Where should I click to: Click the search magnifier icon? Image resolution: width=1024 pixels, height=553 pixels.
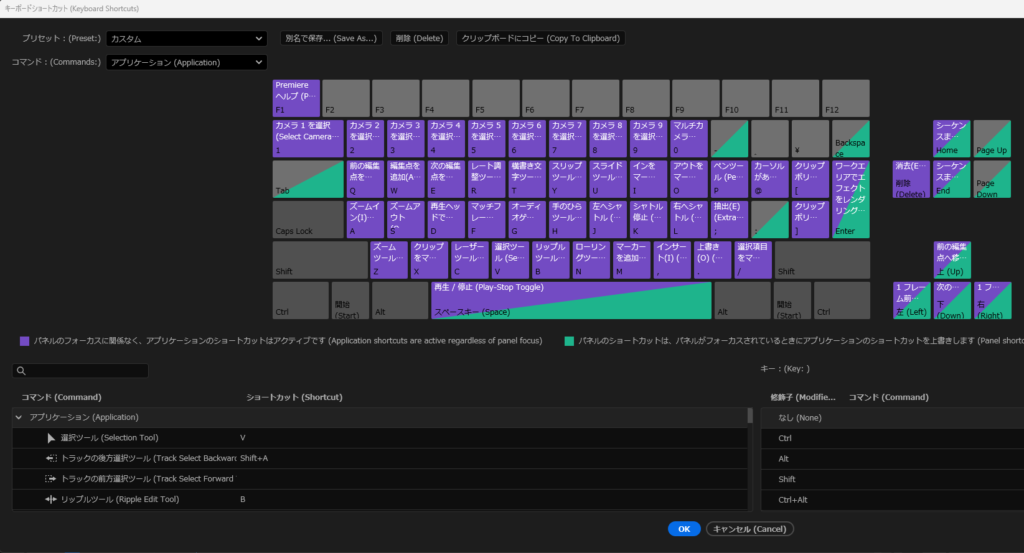pyautogui.click(x=21, y=371)
